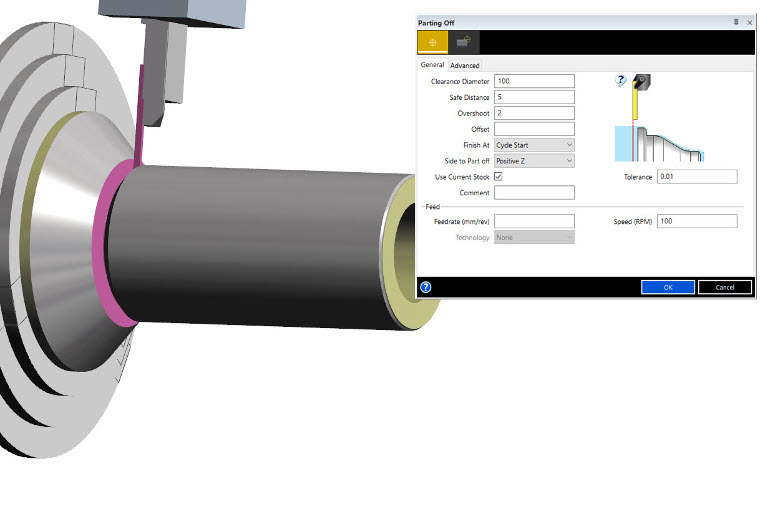Image resolution: width=760 pixels, height=509 pixels.
Task: Open help with the blue question icon
Action: point(426,287)
